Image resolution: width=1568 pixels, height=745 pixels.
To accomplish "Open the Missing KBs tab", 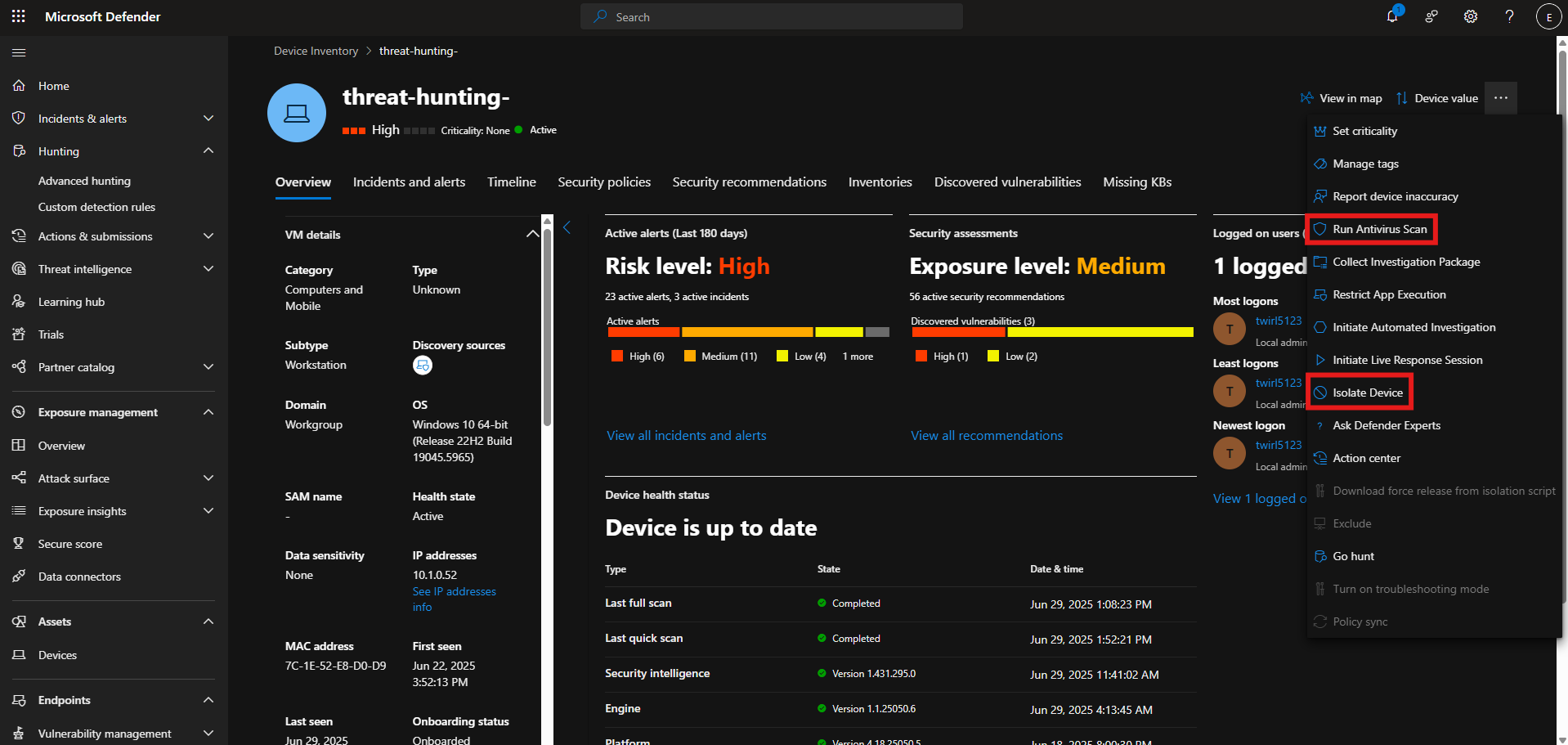I will click(1137, 182).
